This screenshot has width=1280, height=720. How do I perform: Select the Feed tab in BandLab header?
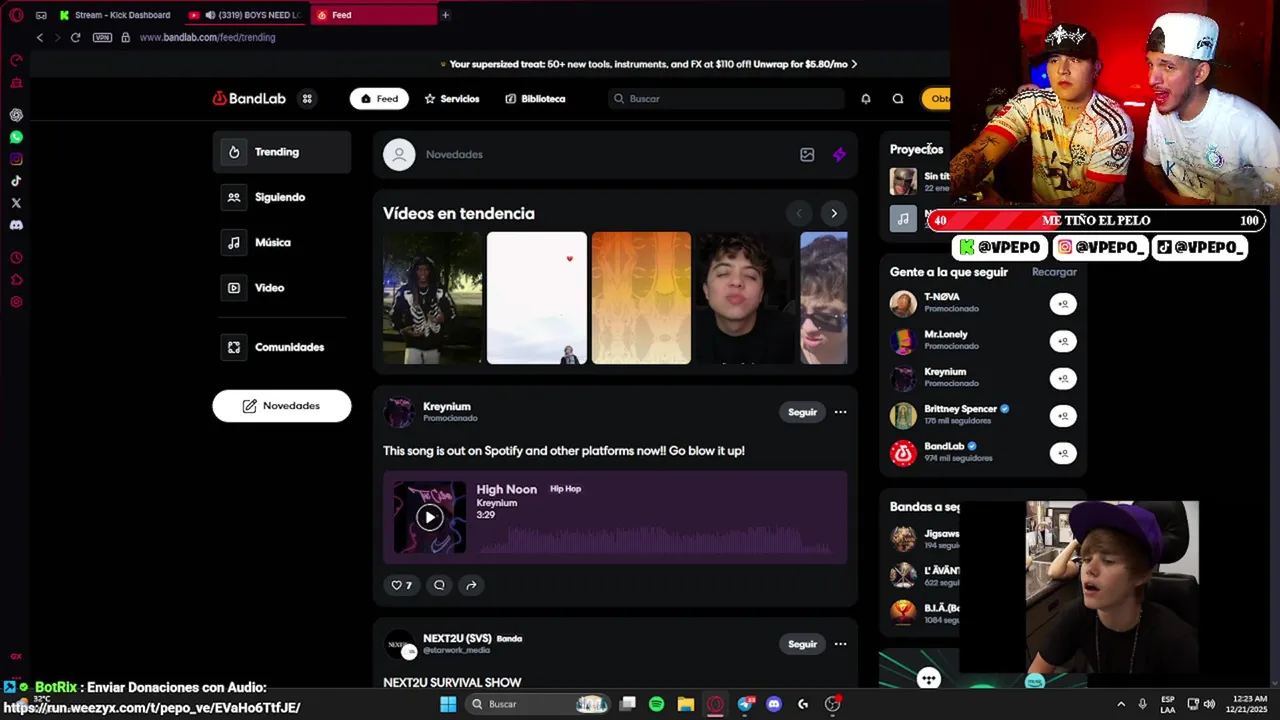pos(379,99)
